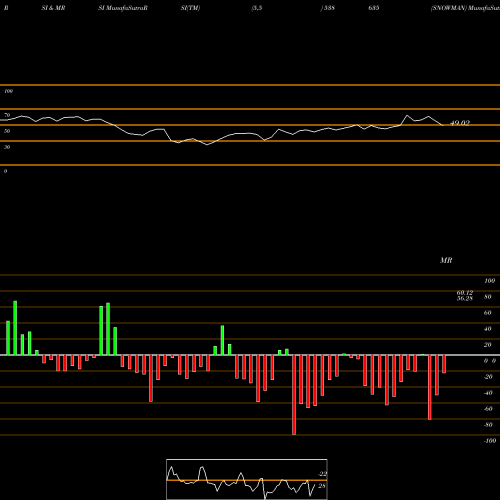Open the mini overview chart thumbnail
The height and width of the screenshot is (500, 500).
247,479
